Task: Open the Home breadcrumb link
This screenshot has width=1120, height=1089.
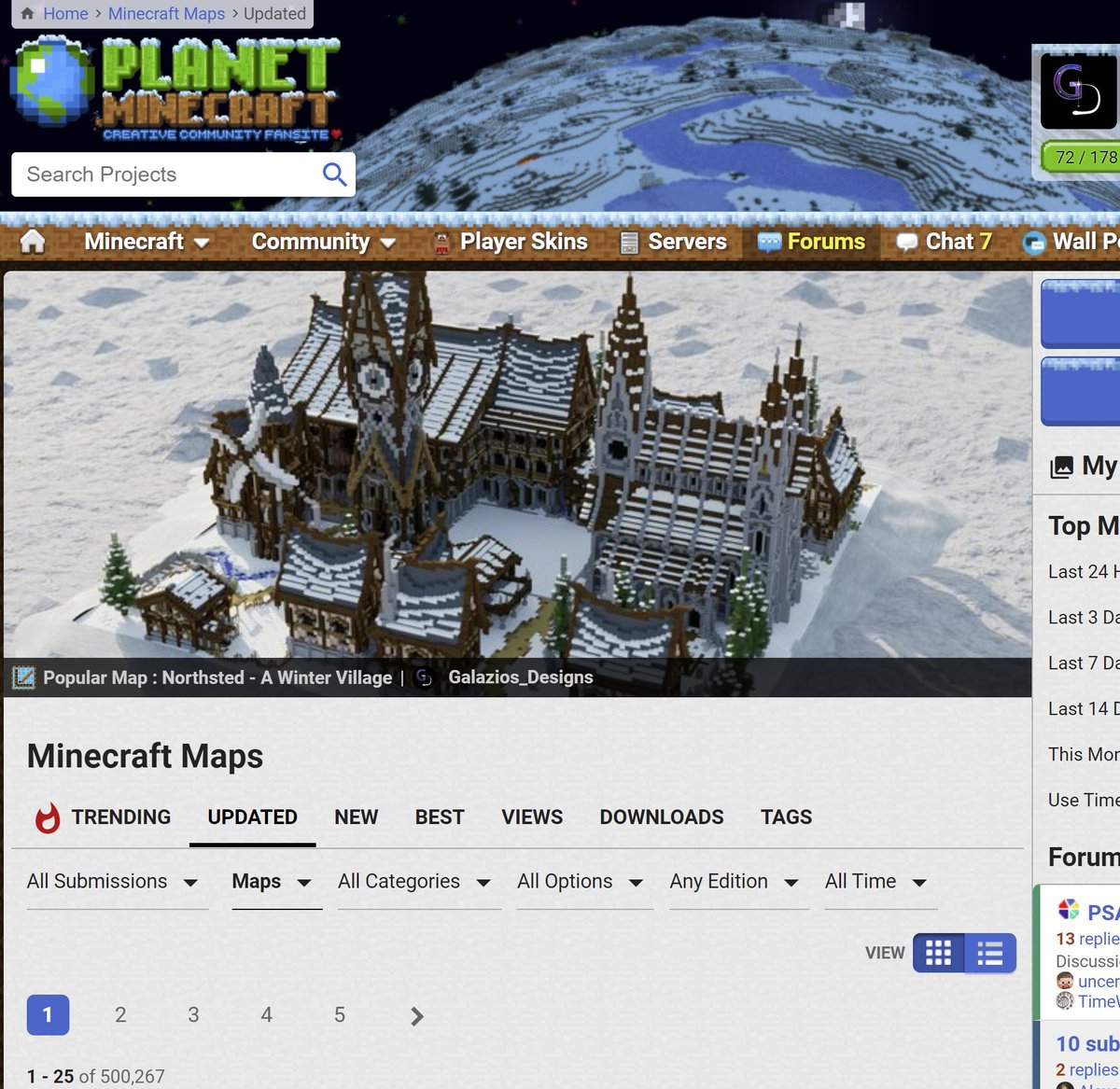Action: coord(65,14)
